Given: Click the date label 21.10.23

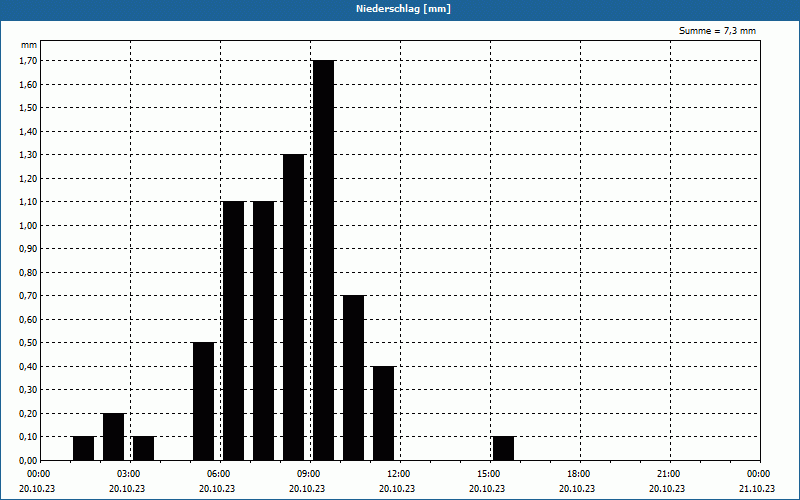Looking at the screenshot, I should (x=757, y=488).
